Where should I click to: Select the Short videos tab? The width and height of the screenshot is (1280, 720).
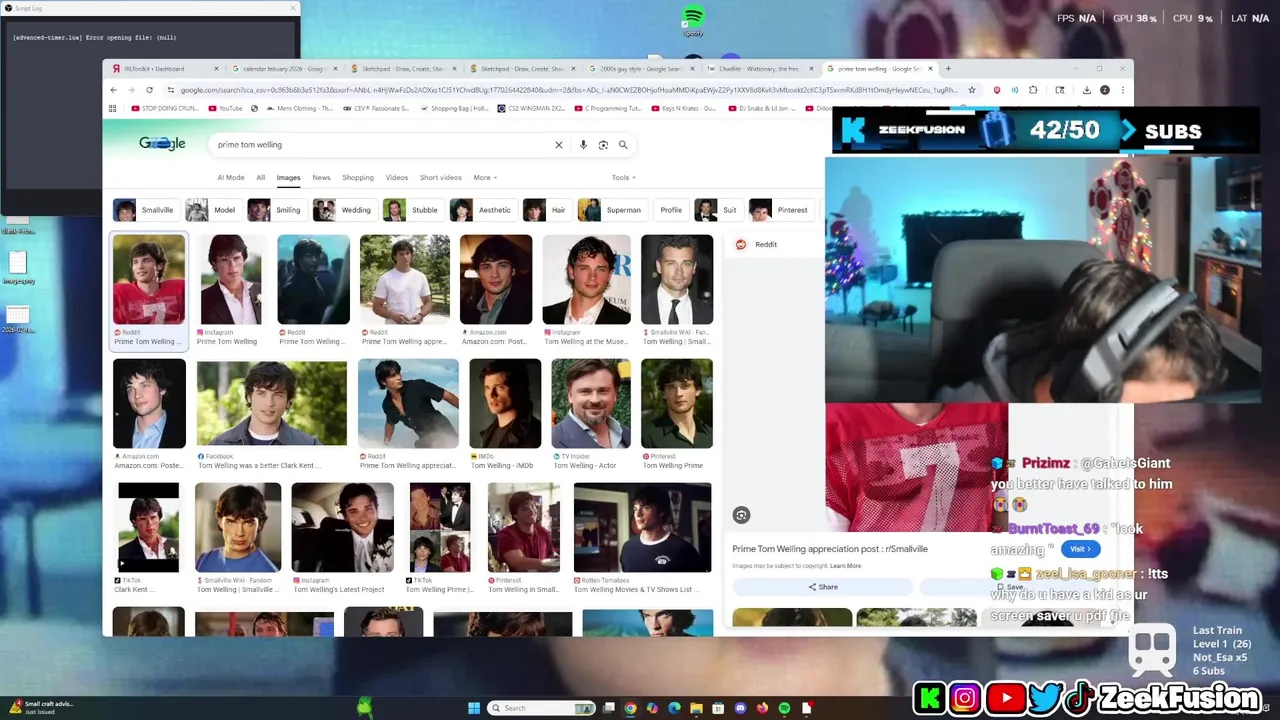pyautogui.click(x=441, y=178)
